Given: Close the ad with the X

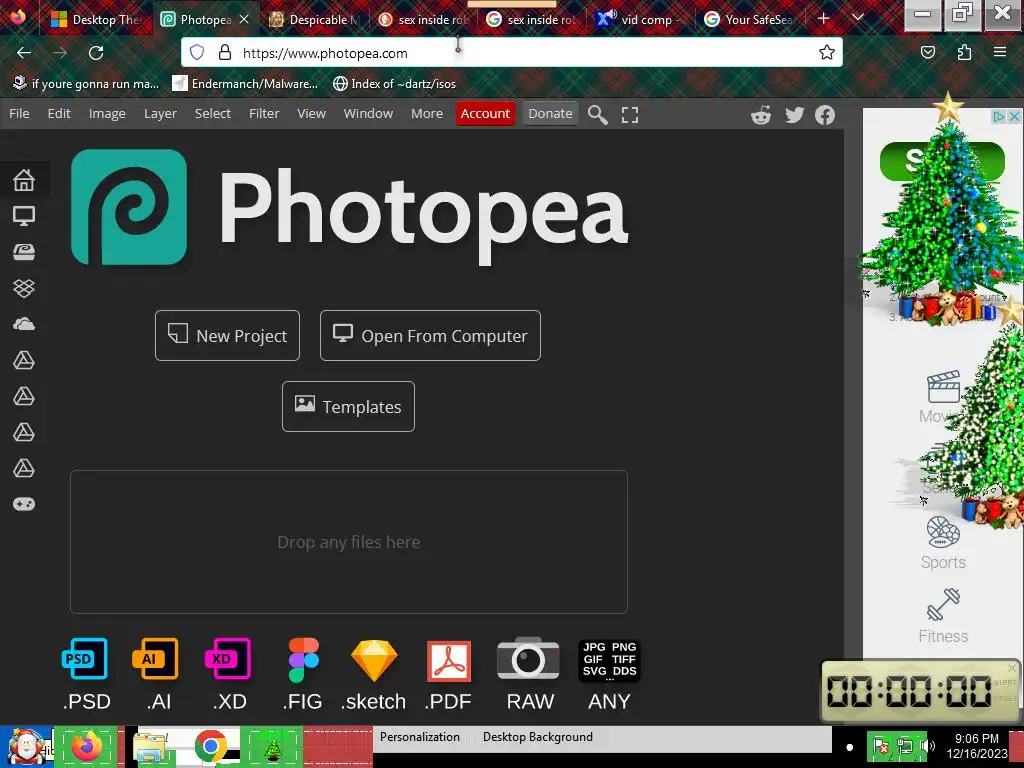Looking at the screenshot, I should (1014, 117).
